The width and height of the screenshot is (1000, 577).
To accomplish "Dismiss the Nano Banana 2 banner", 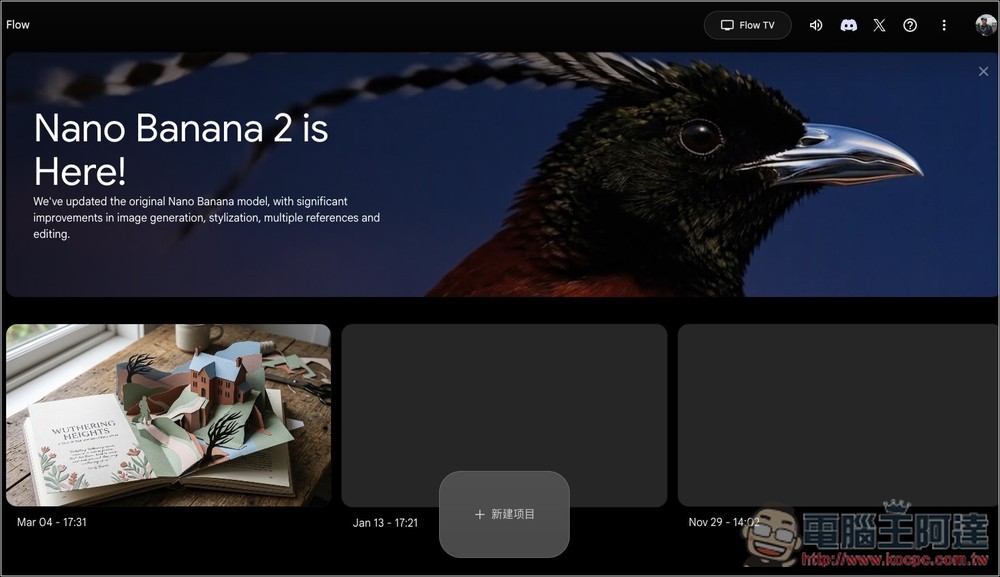I will pyautogui.click(x=983, y=71).
